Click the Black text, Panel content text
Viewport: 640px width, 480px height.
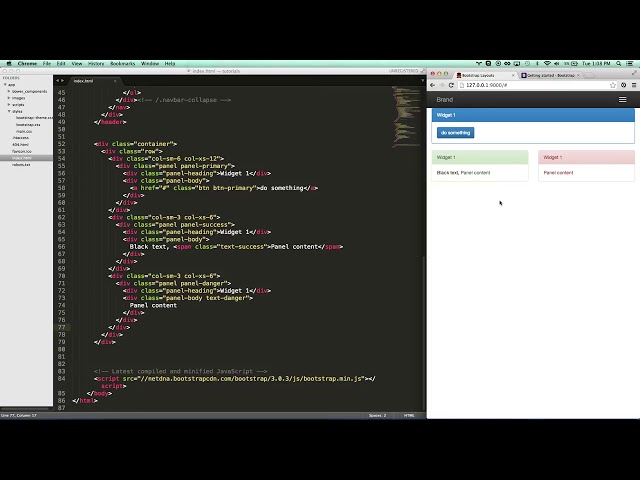click(x=463, y=173)
